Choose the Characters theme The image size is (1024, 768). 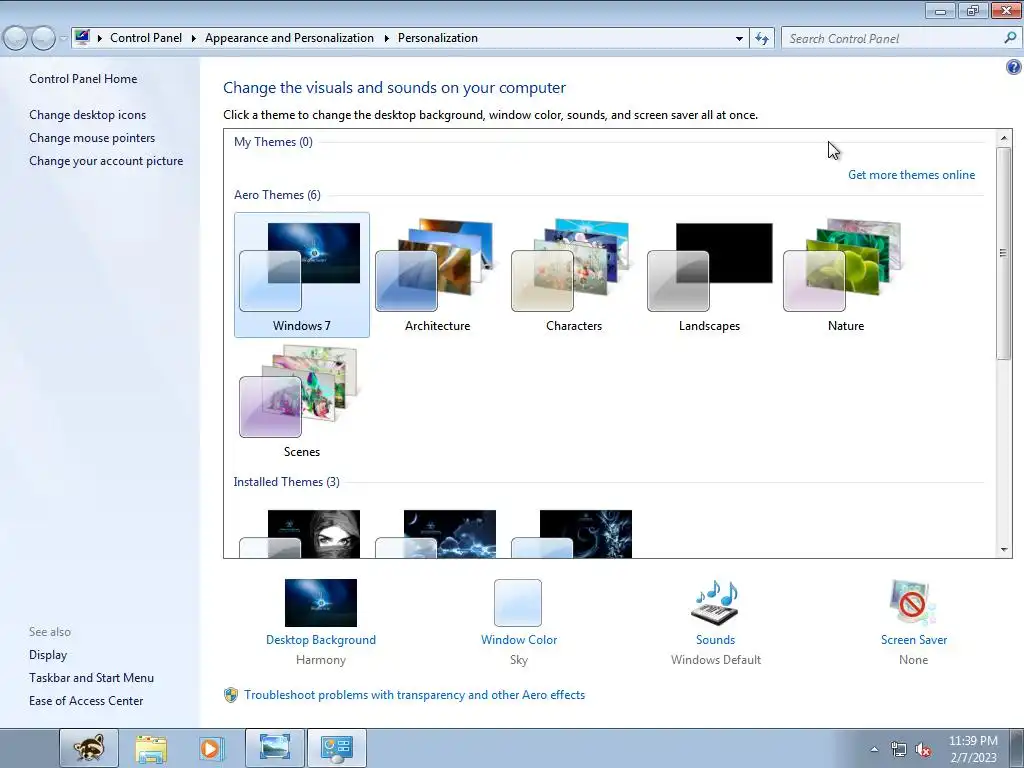(573, 275)
